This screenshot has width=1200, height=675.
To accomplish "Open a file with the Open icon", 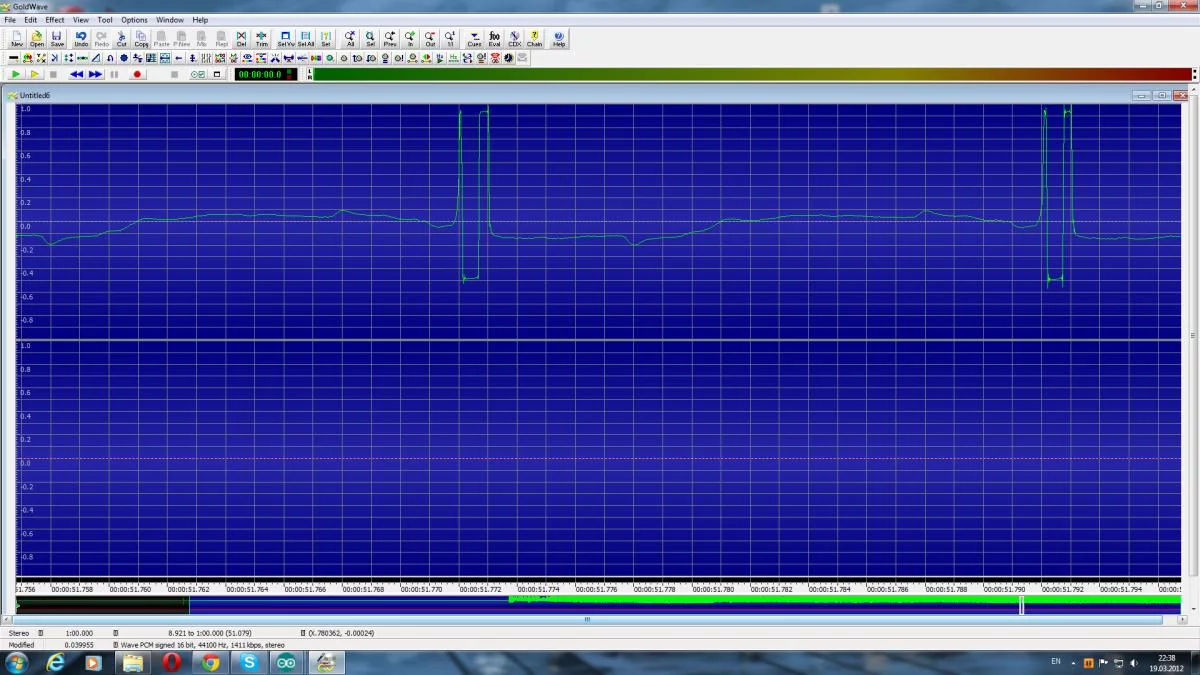I will pyautogui.click(x=37, y=39).
